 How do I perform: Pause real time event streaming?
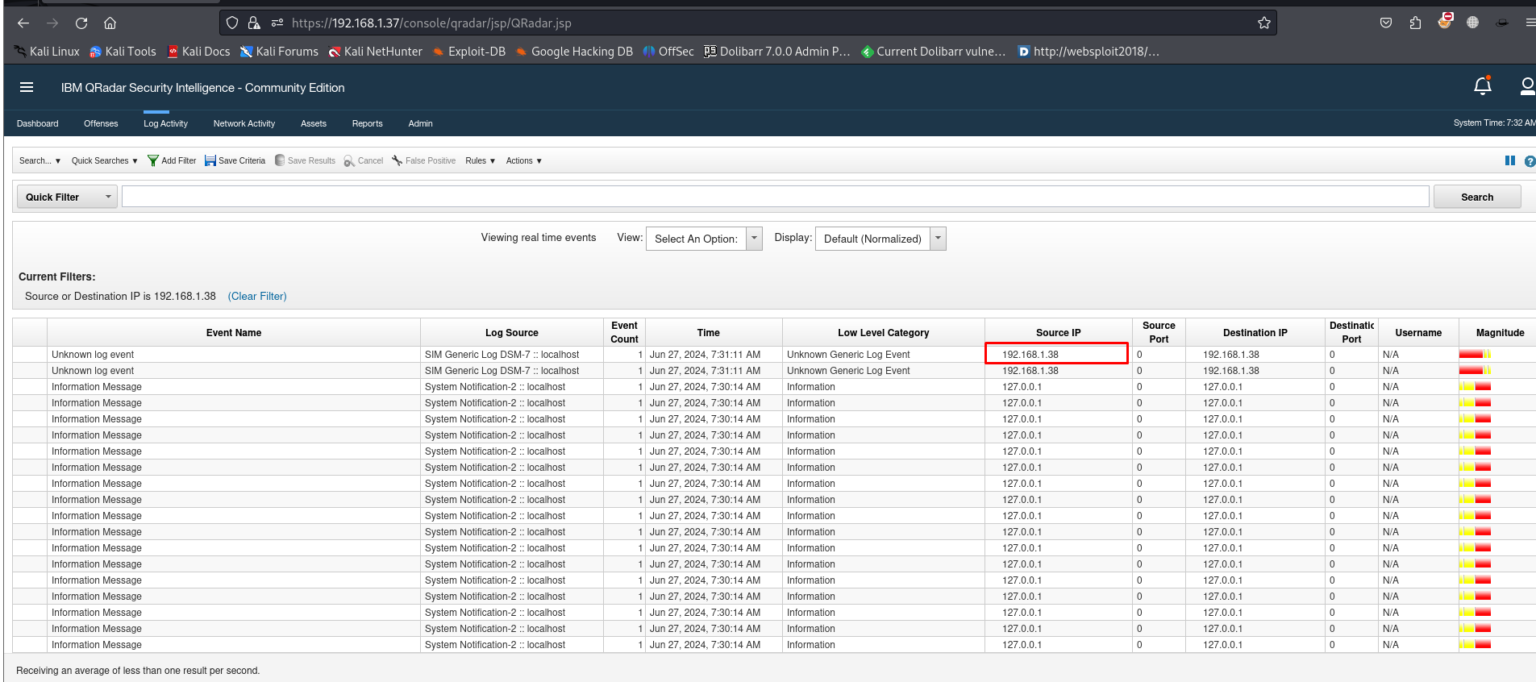pyautogui.click(x=1510, y=160)
